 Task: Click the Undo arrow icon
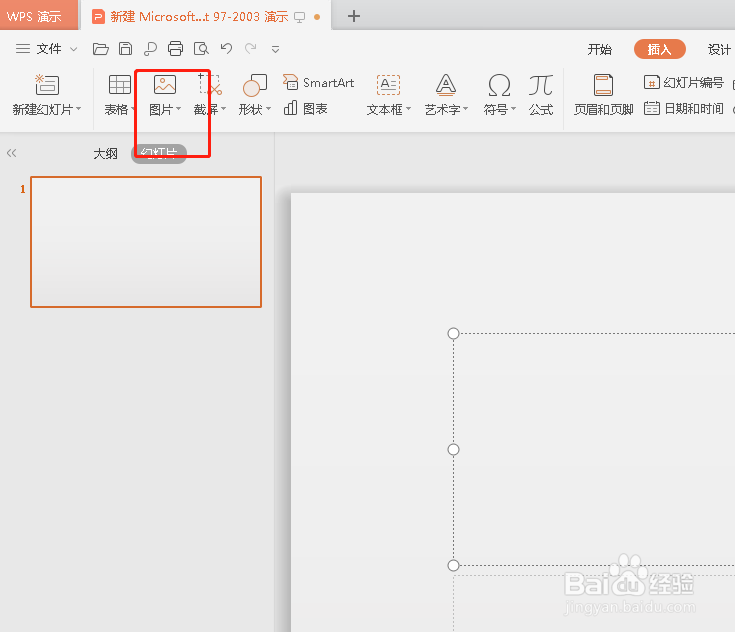(x=226, y=48)
